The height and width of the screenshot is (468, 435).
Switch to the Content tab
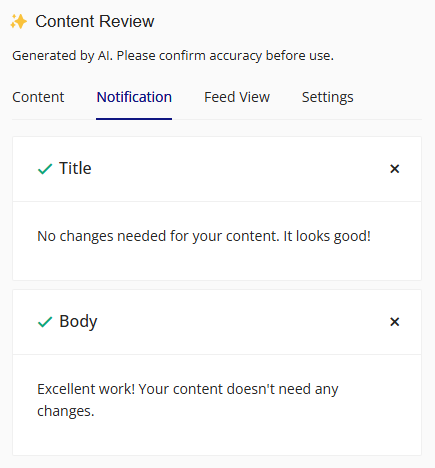38,97
